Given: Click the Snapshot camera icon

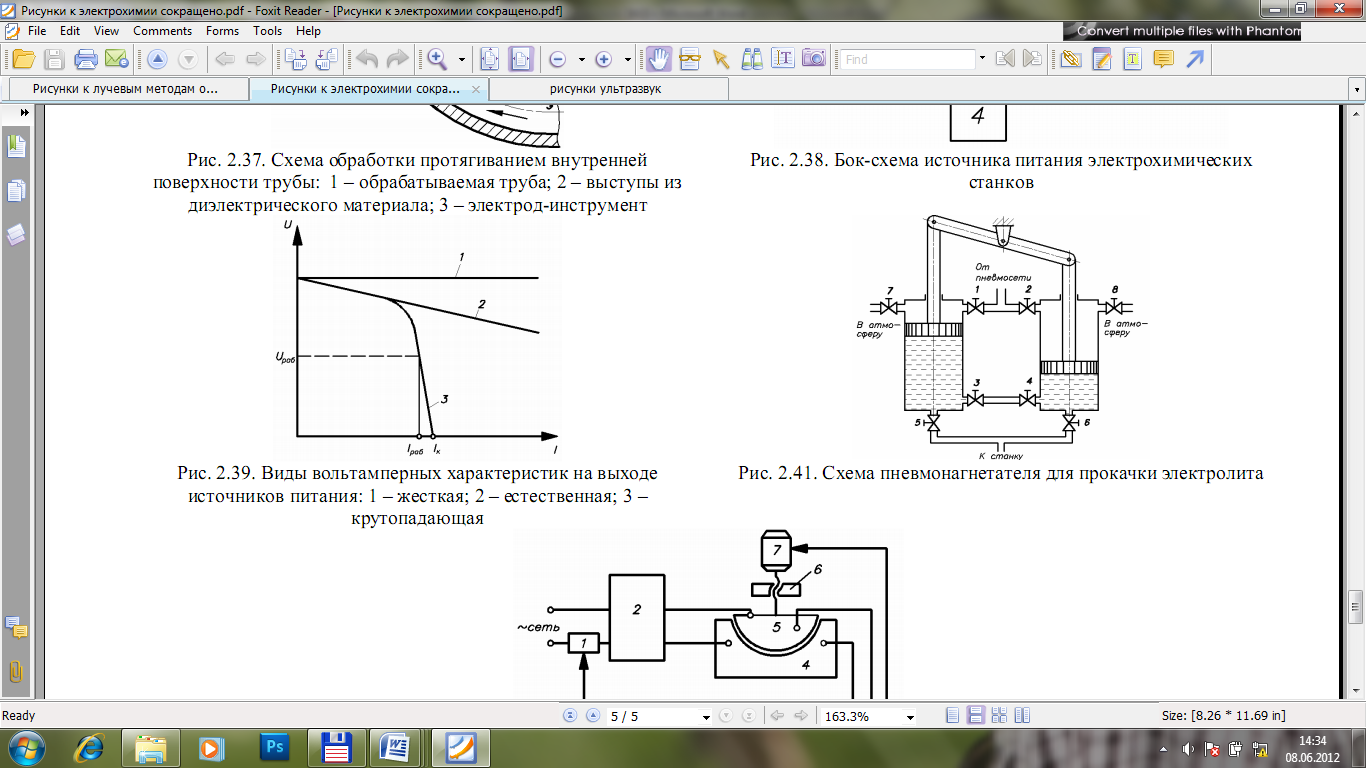Looking at the screenshot, I should tap(814, 59).
